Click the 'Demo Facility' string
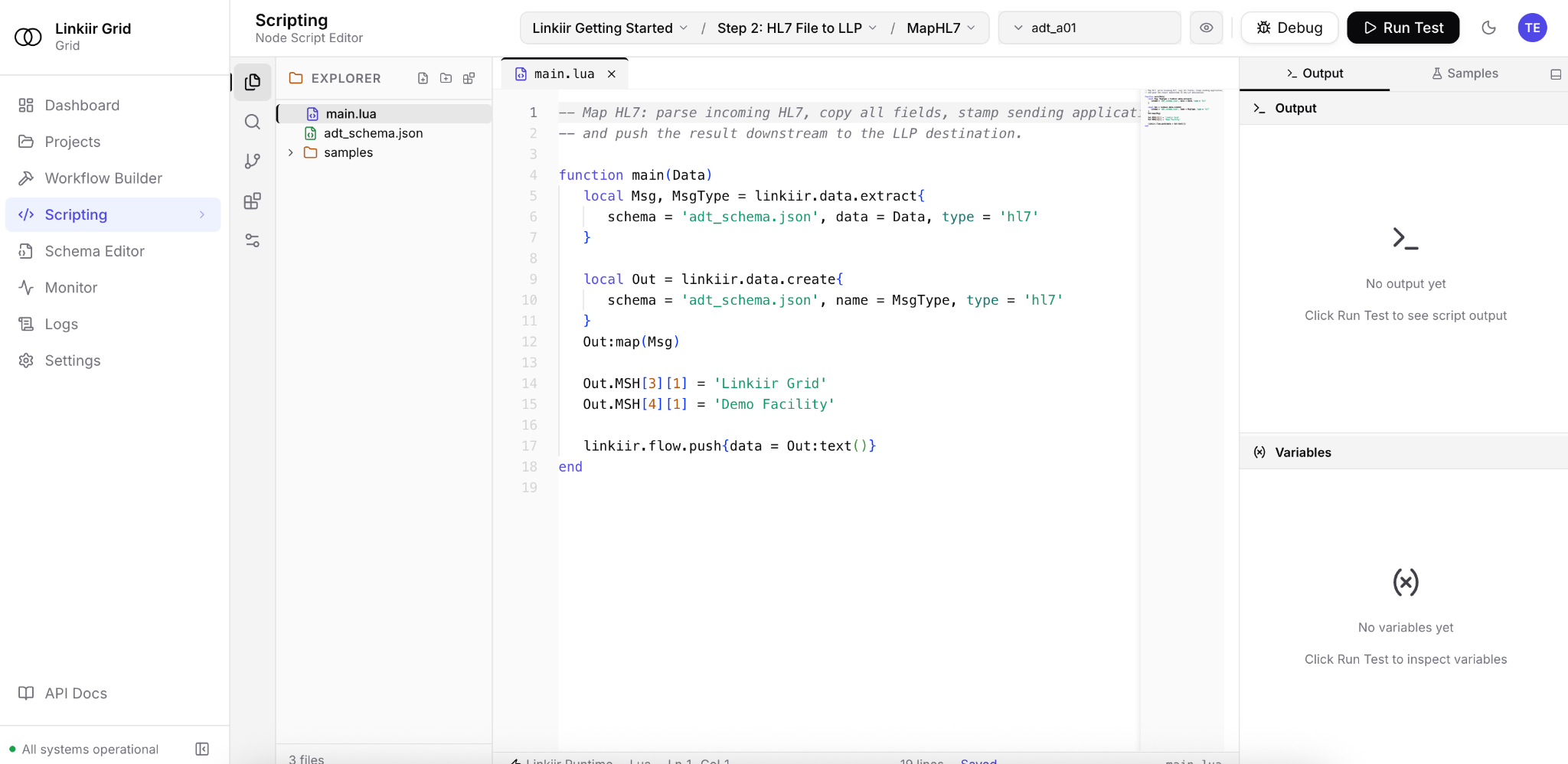The width and height of the screenshot is (1568, 764). point(774,404)
